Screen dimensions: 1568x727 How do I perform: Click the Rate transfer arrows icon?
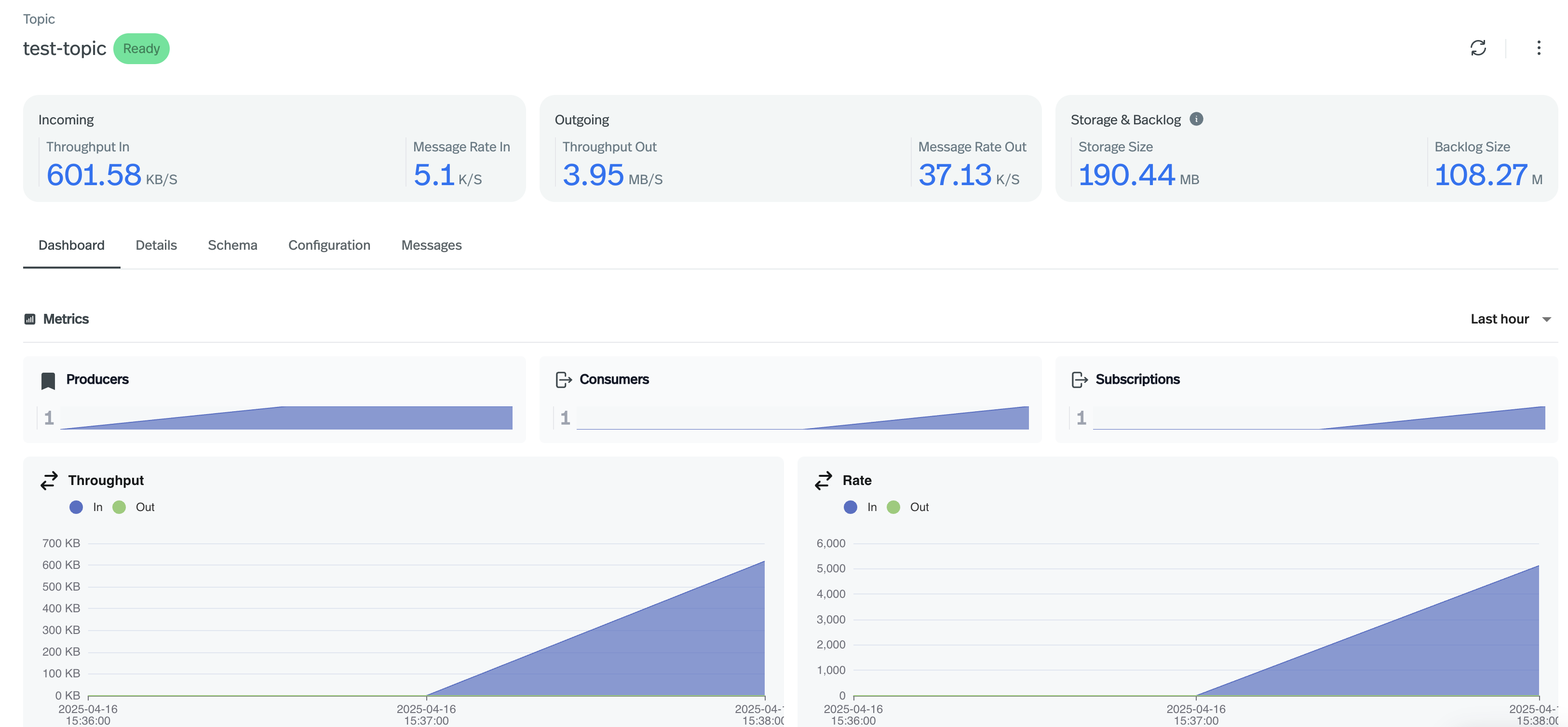click(823, 480)
